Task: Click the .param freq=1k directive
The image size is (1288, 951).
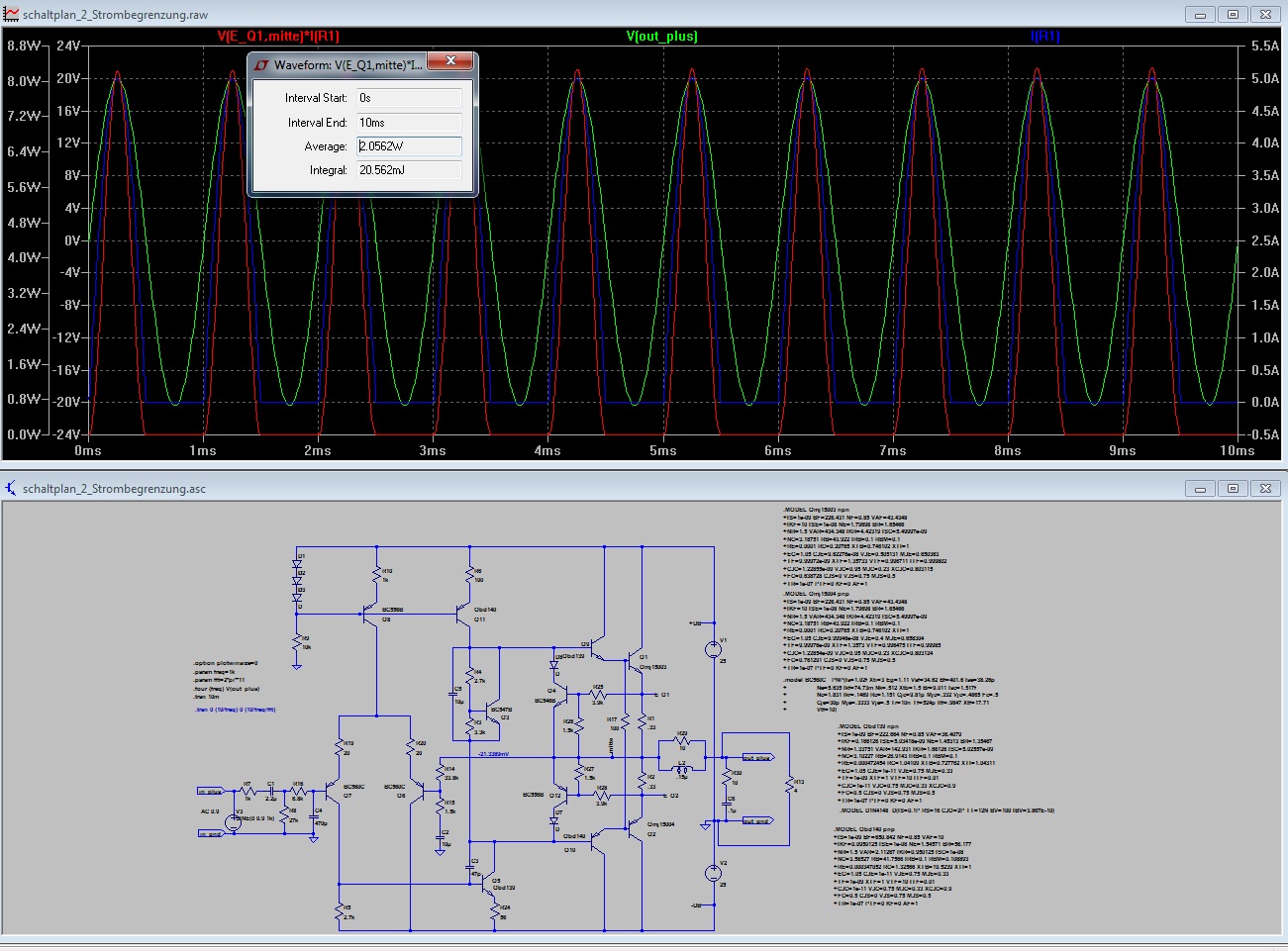Action: (212, 671)
